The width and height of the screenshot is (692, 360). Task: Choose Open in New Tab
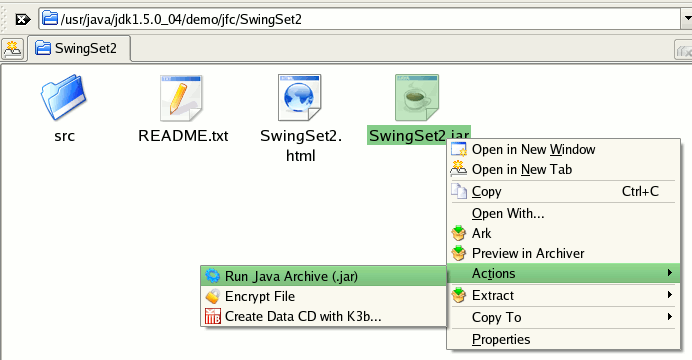(x=564, y=169)
